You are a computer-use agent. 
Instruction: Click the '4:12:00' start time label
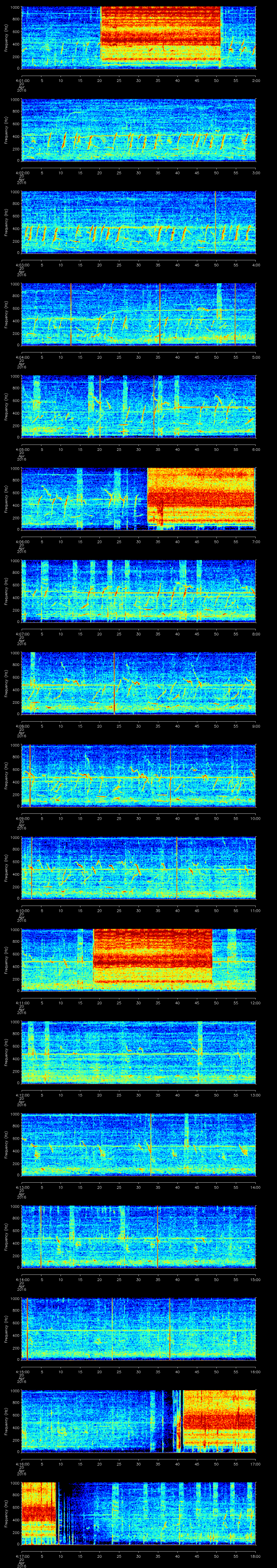(x=22, y=1095)
